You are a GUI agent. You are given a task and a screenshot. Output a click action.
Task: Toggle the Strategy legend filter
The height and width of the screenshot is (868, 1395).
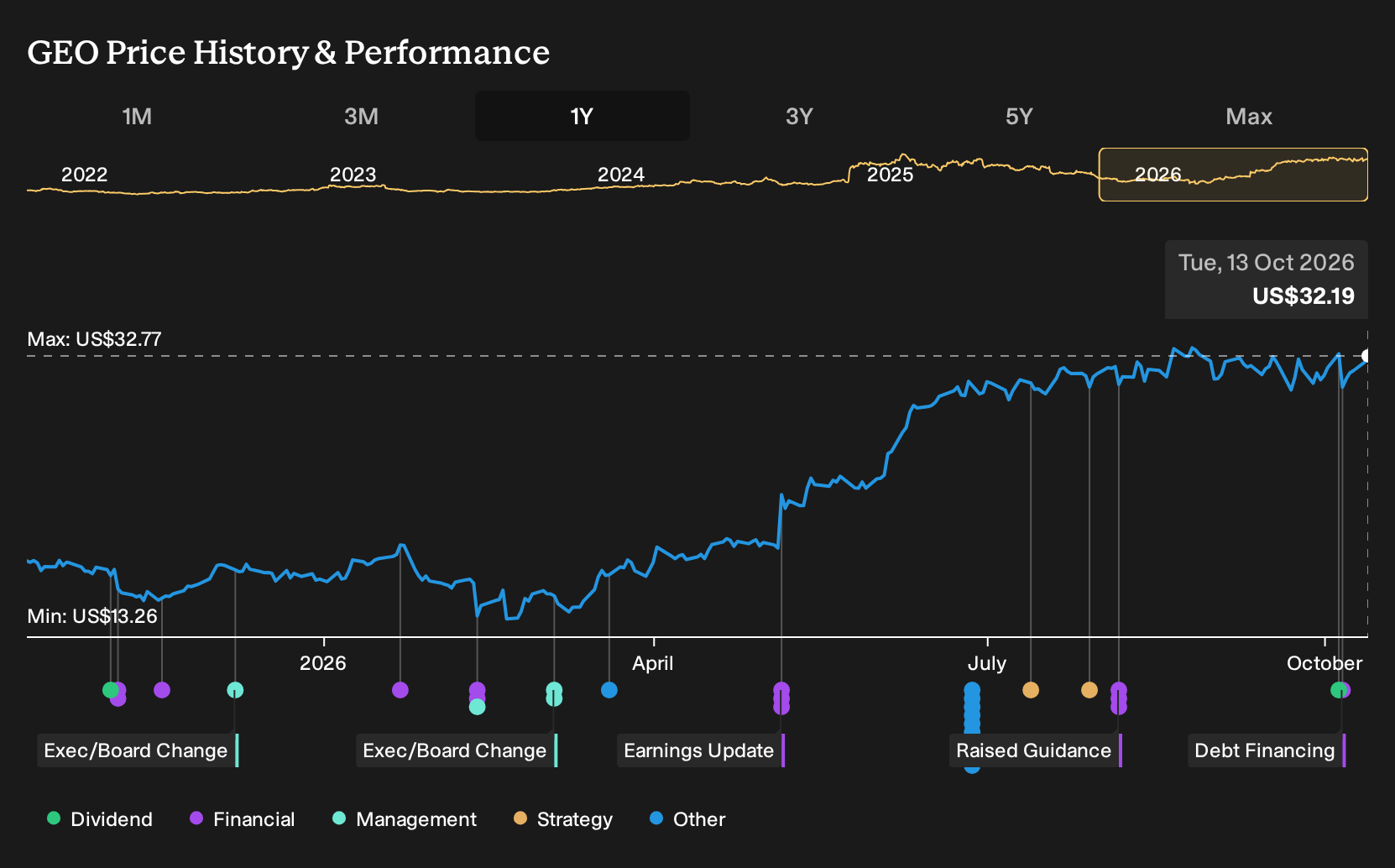563,818
